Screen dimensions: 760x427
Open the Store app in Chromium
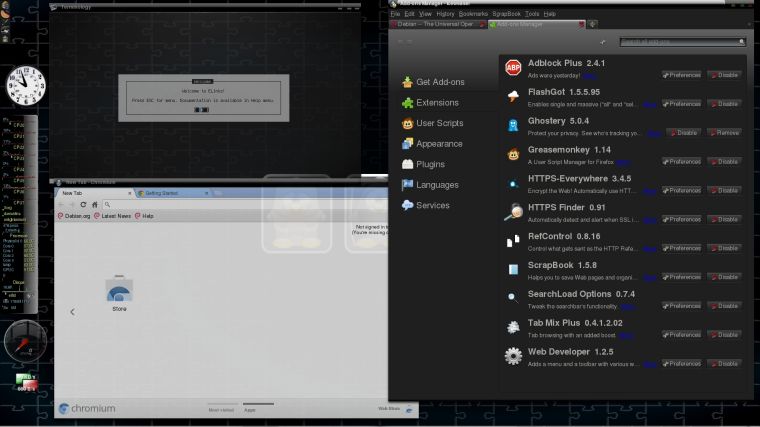click(119, 293)
